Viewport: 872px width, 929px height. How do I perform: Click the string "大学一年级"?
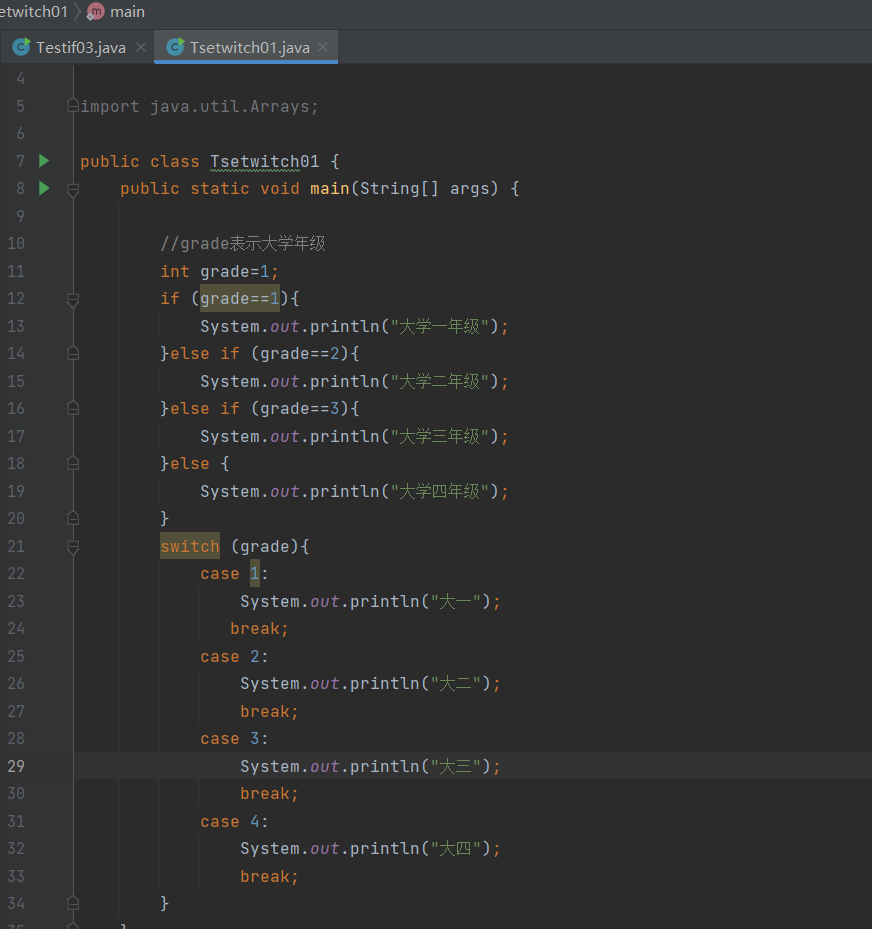(440, 326)
